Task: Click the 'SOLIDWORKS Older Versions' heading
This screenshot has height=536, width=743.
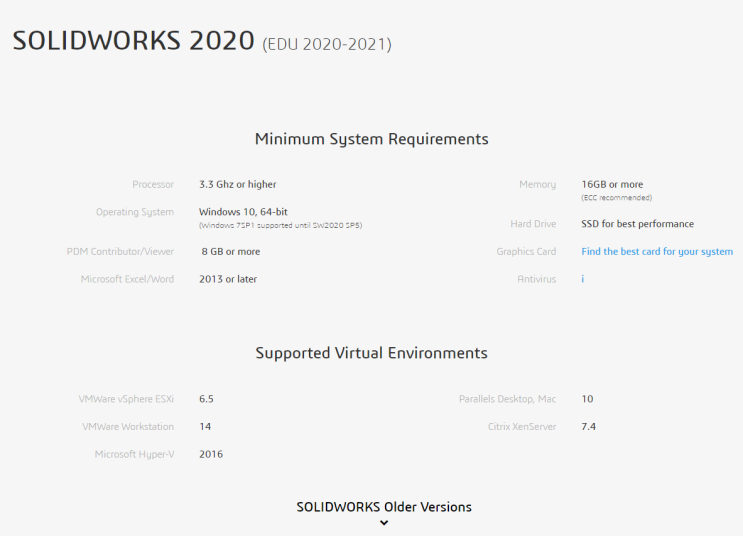Action: click(384, 507)
